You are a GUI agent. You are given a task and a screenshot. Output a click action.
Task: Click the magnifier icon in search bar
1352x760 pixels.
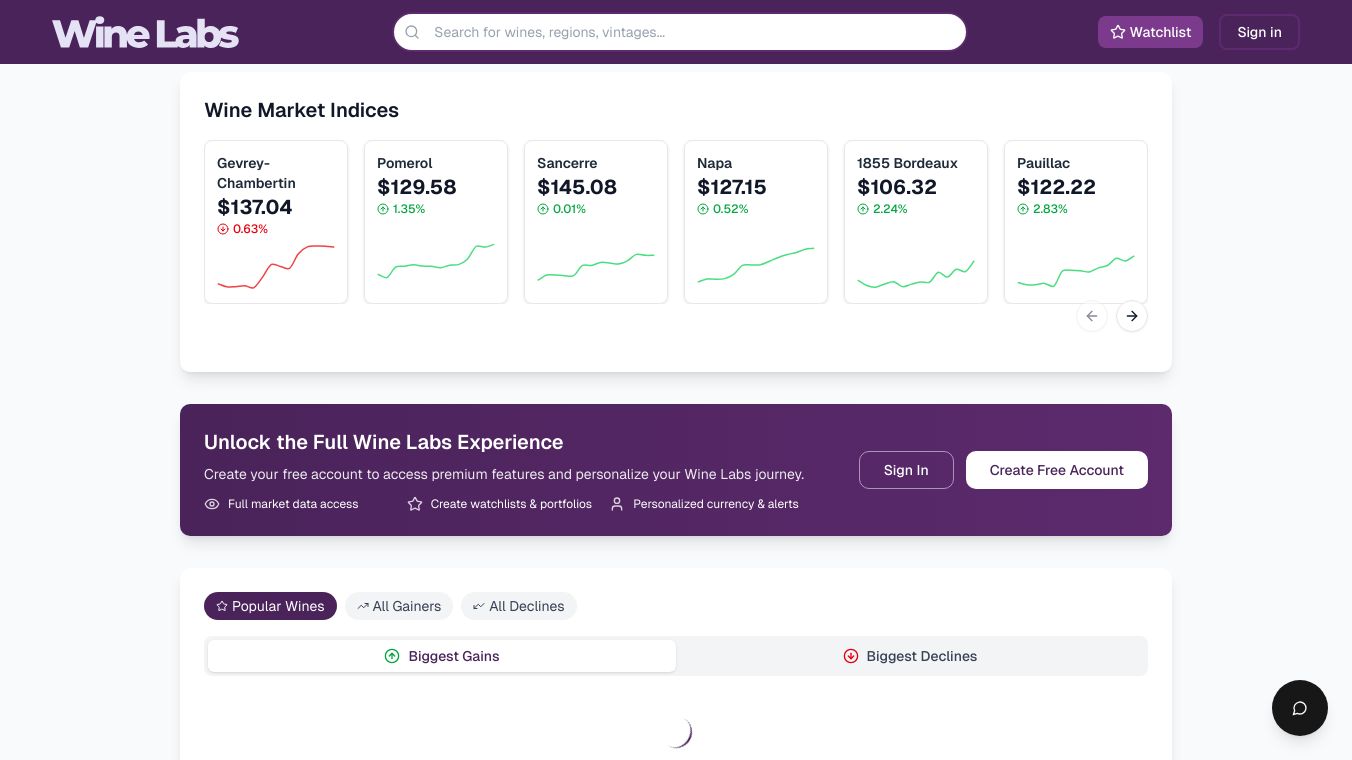[412, 32]
